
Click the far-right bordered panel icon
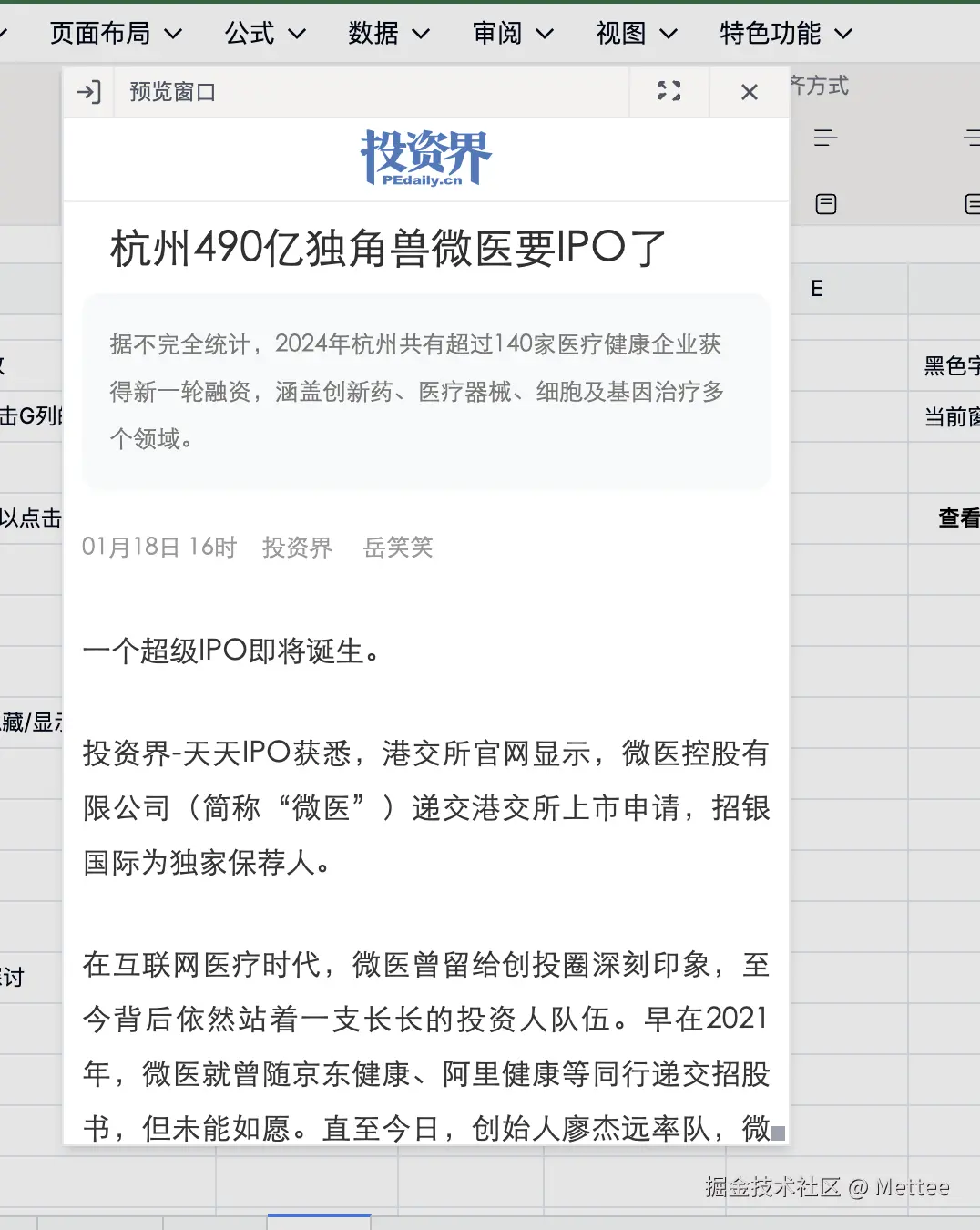coord(973,203)
